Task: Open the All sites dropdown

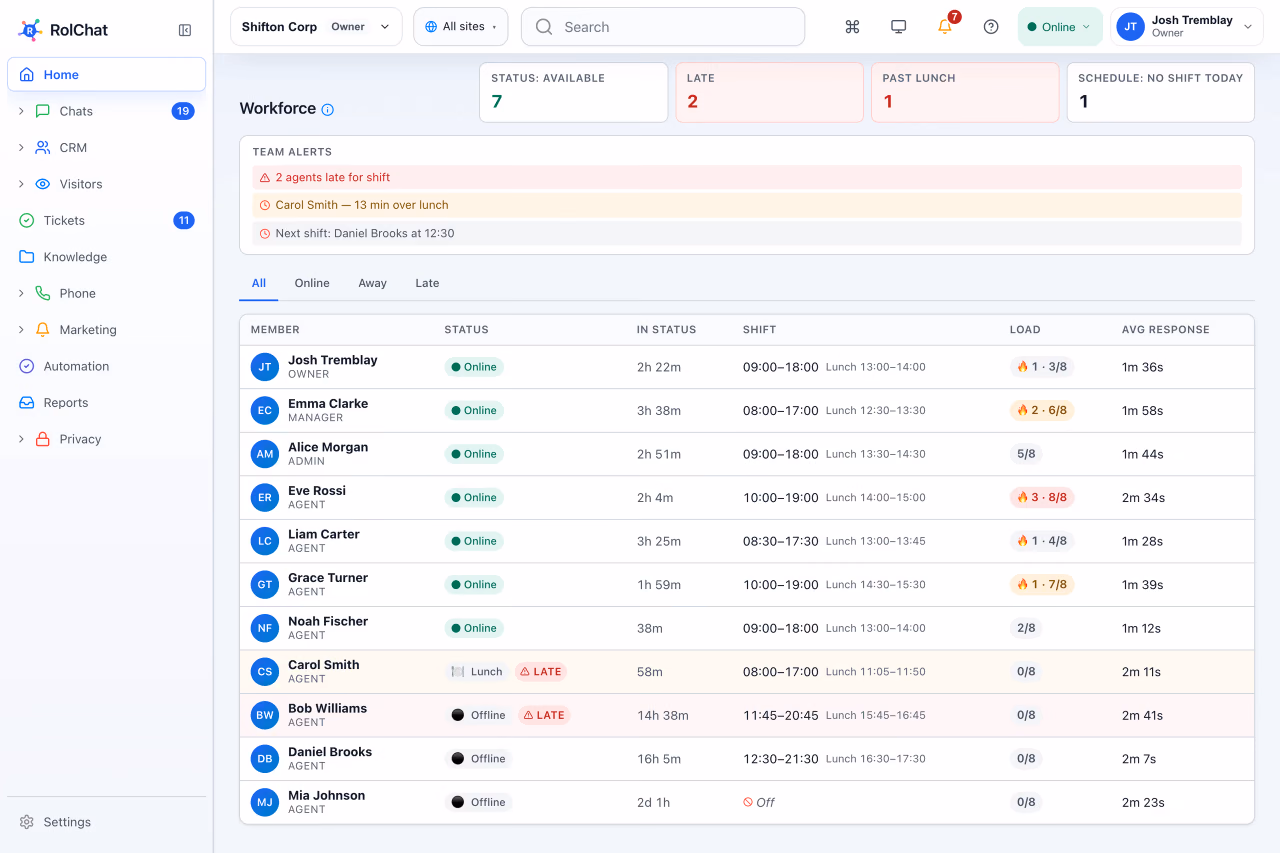Action: 461,27
